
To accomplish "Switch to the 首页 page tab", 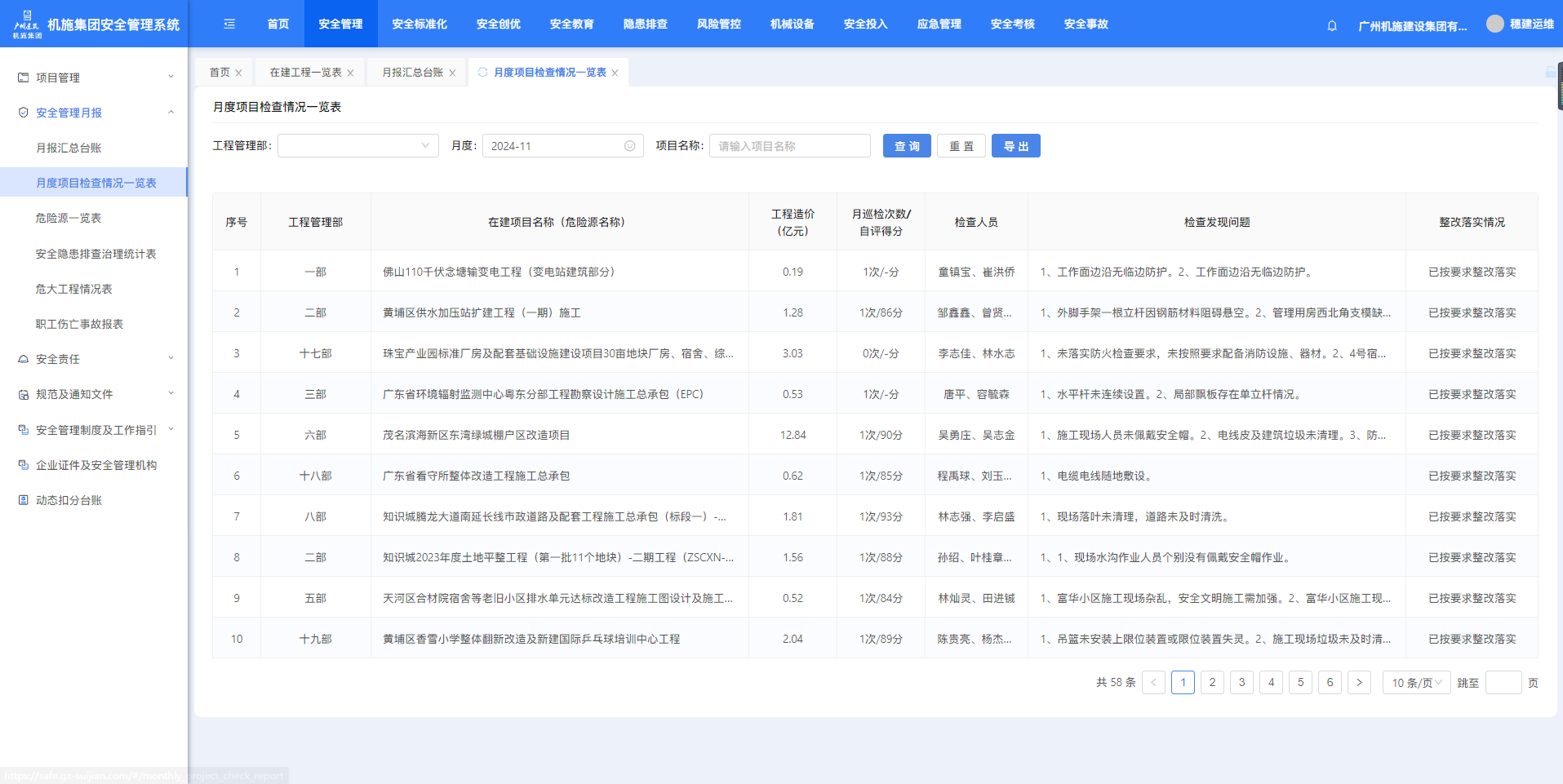I will point(220,73).
